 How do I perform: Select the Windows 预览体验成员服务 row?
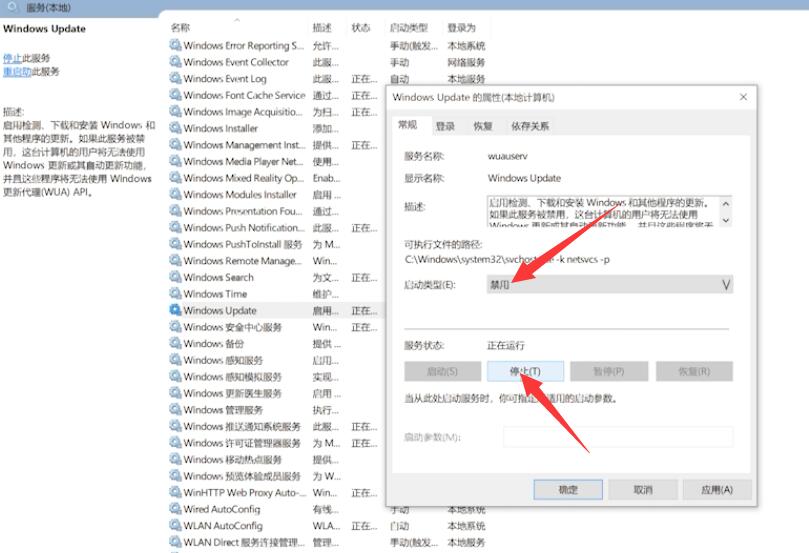(276, 476)
